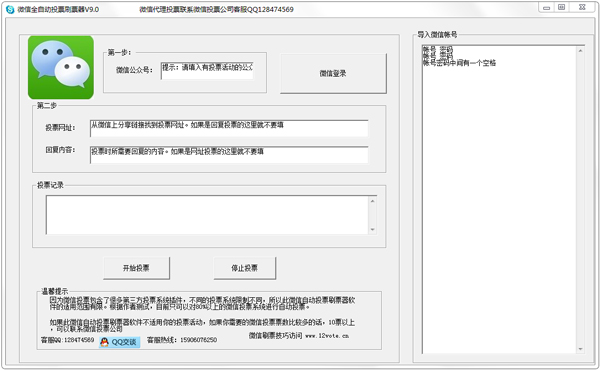Focus the 投票网址 text field
The height and width of the screenshot is (370, 600).
click(229, 128)
